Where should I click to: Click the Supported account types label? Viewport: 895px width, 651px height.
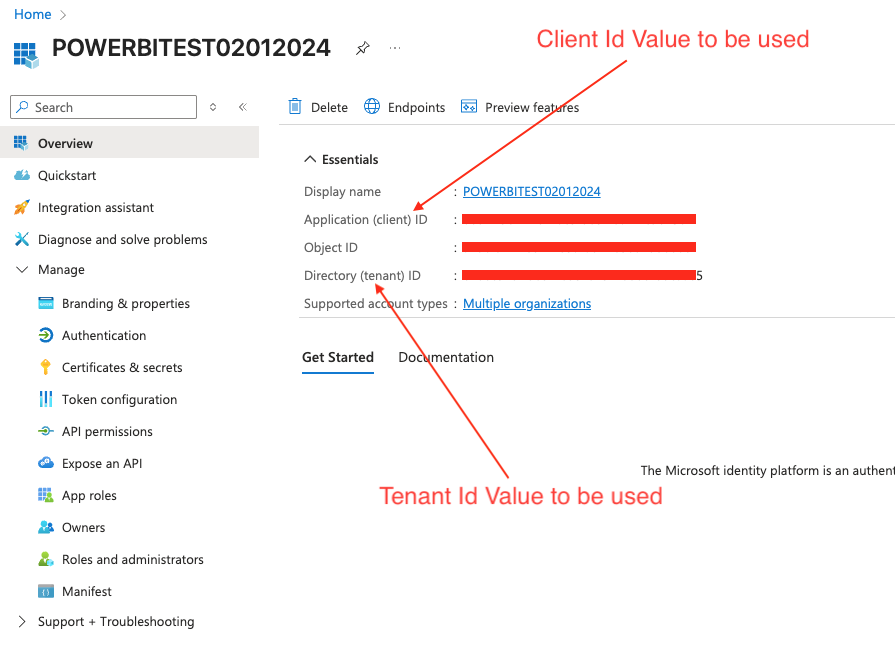click(x=376, y=304)
